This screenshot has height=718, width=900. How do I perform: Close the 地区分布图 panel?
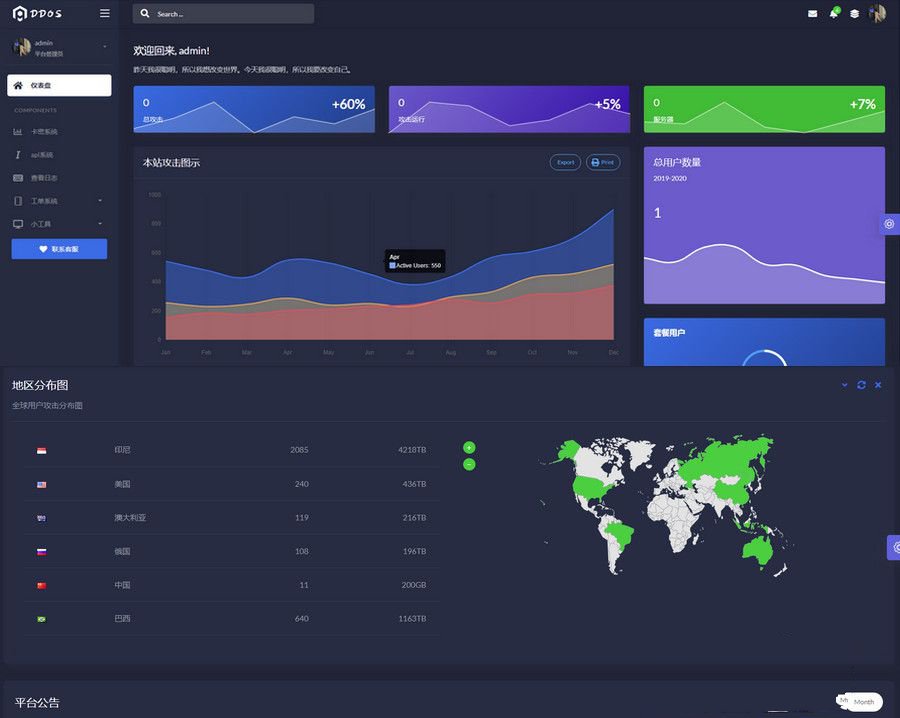click(878, 385)
